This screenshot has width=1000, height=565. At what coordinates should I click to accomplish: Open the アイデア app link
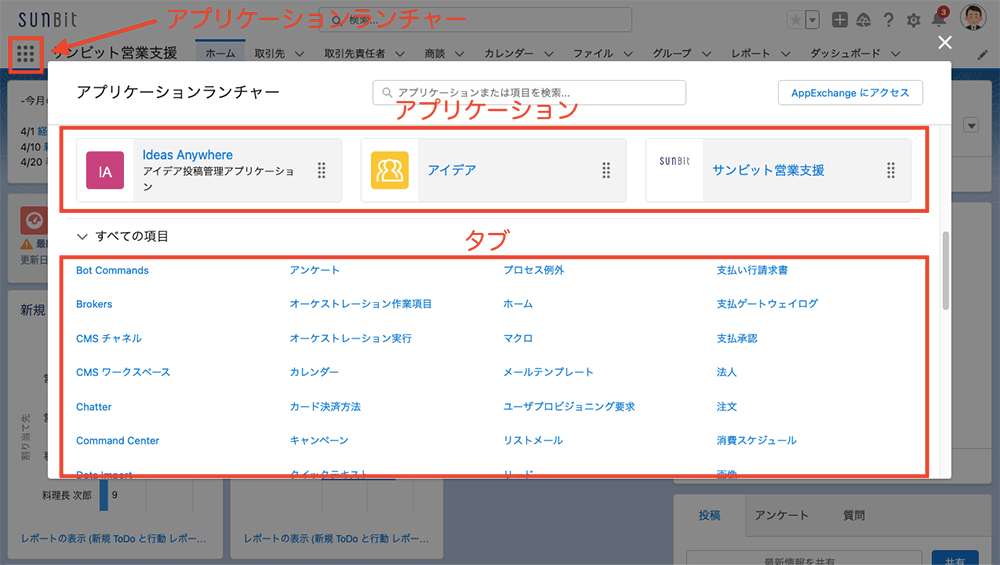(452, 170)
